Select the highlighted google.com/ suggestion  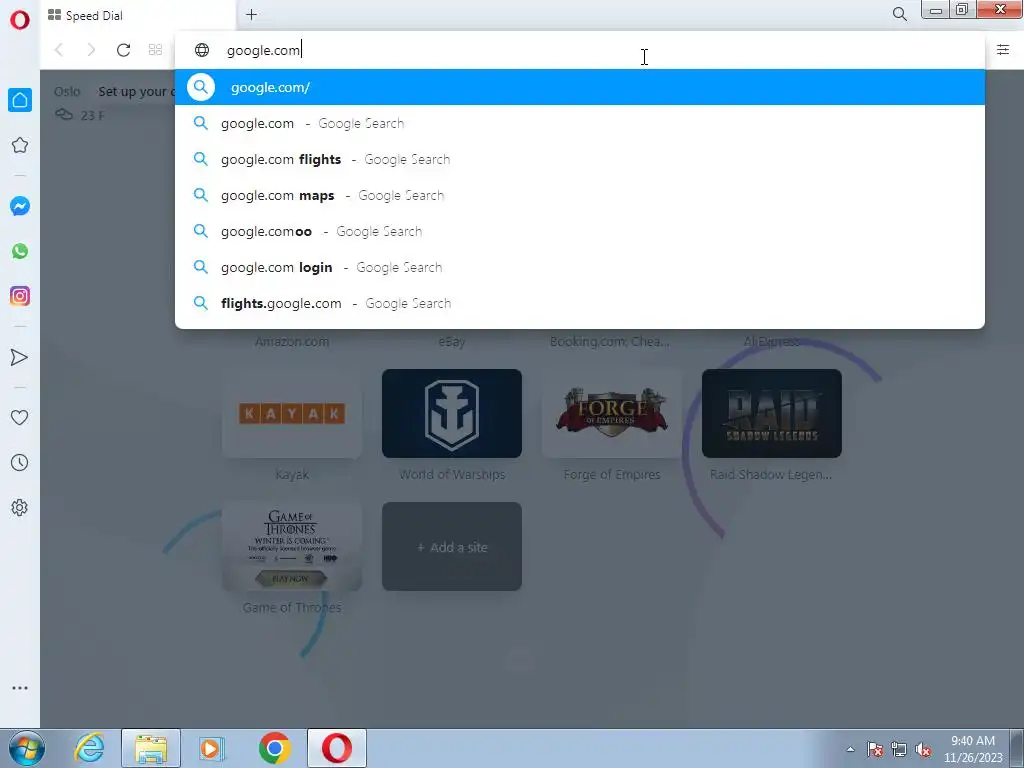point(580,87)
